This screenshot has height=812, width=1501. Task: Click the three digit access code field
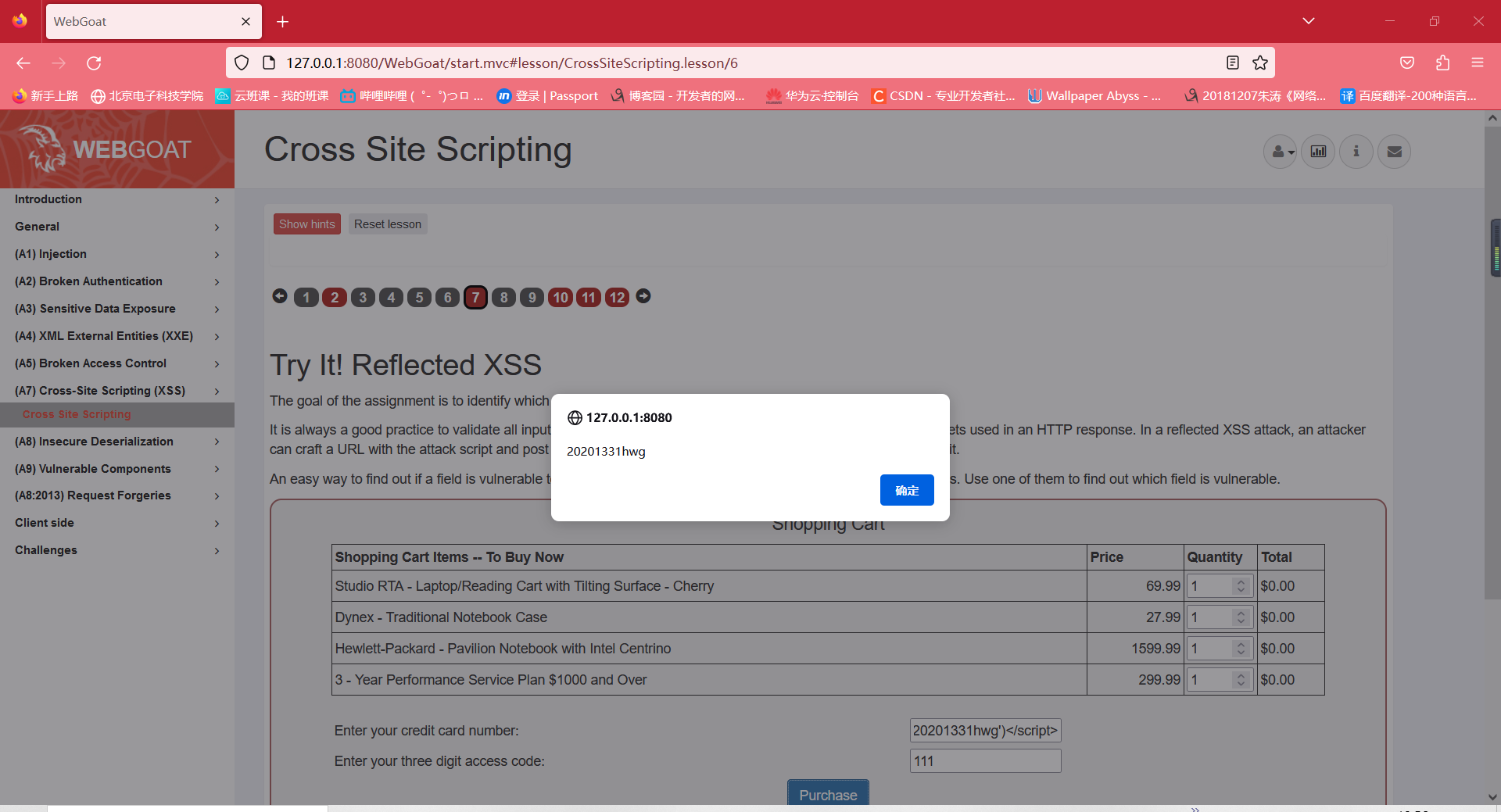point(985,761)
